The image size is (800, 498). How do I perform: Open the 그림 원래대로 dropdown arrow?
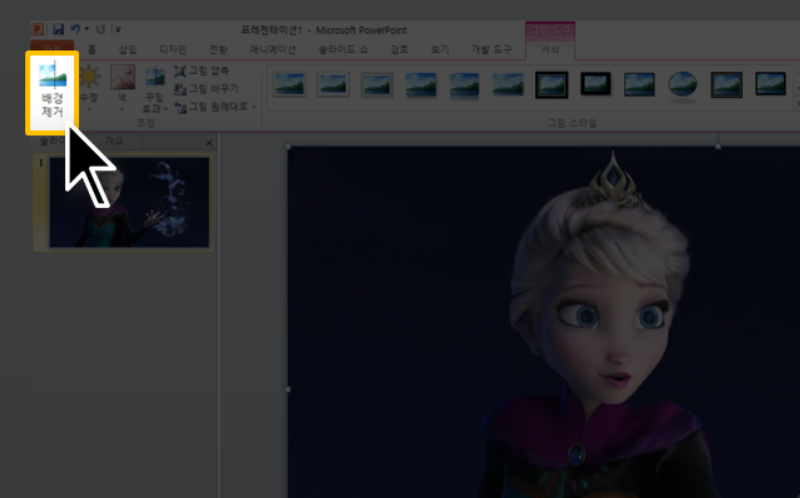pos(254,107)
